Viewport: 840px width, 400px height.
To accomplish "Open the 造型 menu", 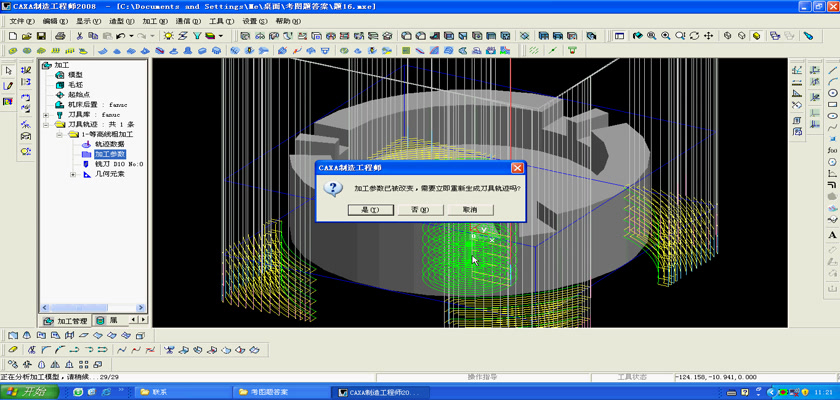I will click(122, 21).
